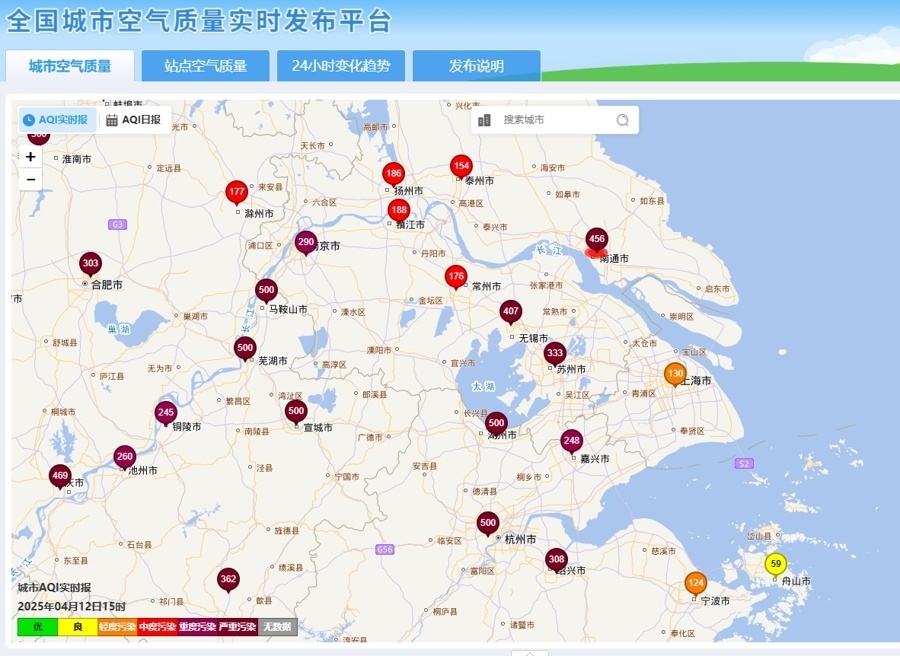Click the map zoom out minus button
900x656 pixels.
coord(30,179)
